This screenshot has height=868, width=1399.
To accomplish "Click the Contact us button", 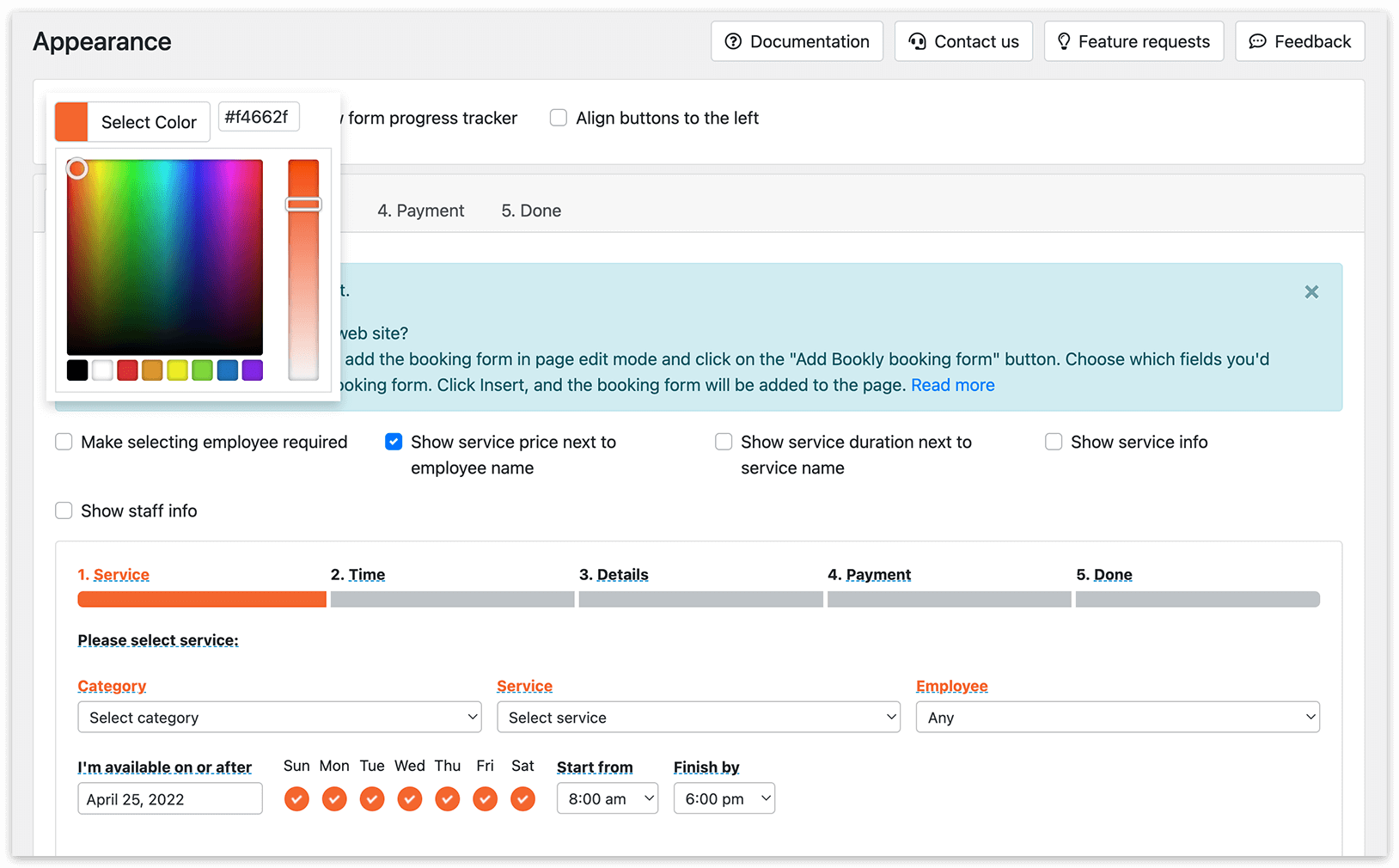I will [x=963, y=41].
